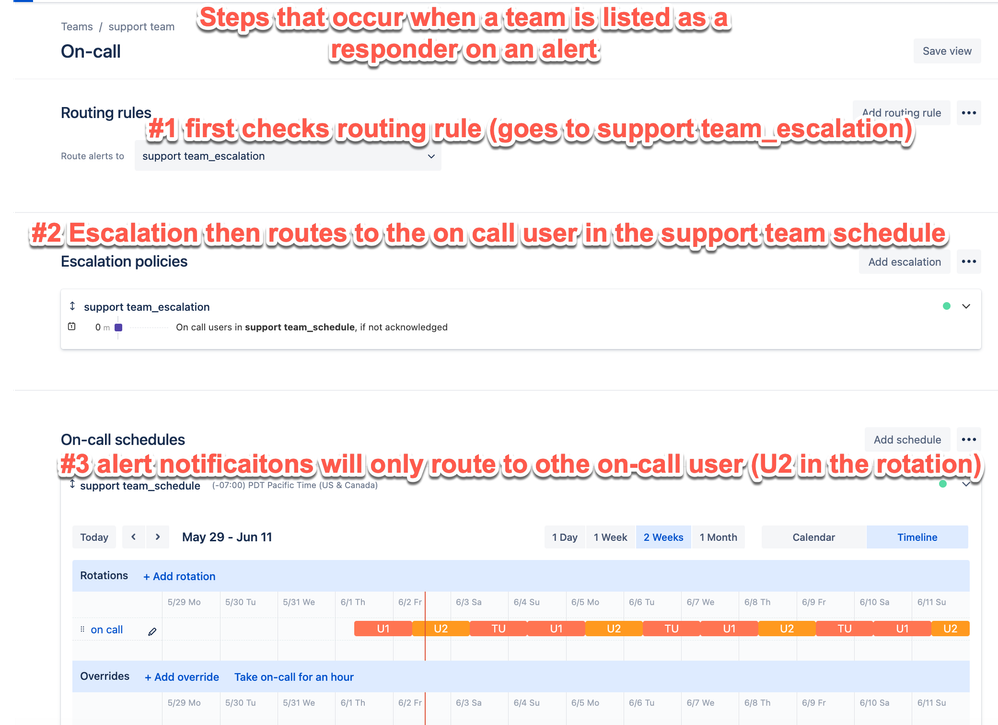Click edit pencil for on call rotation
The width and height of the screenshot is (998, 725).
click(x=152, y=631)
